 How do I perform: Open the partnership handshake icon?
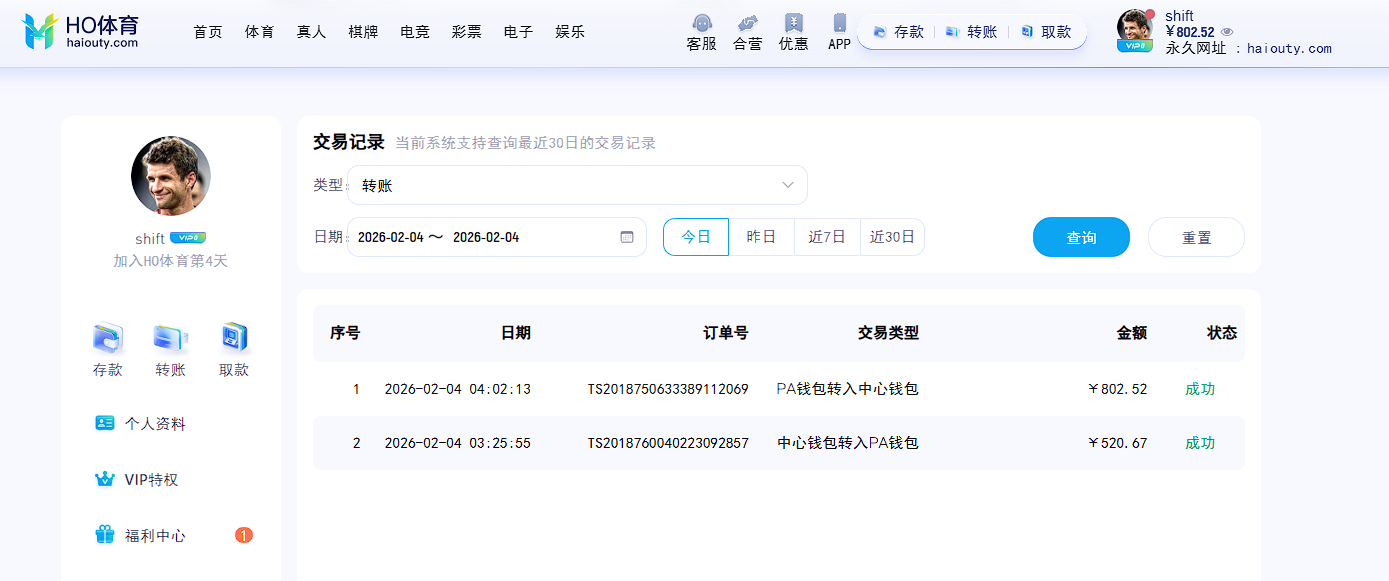[747, 23]
